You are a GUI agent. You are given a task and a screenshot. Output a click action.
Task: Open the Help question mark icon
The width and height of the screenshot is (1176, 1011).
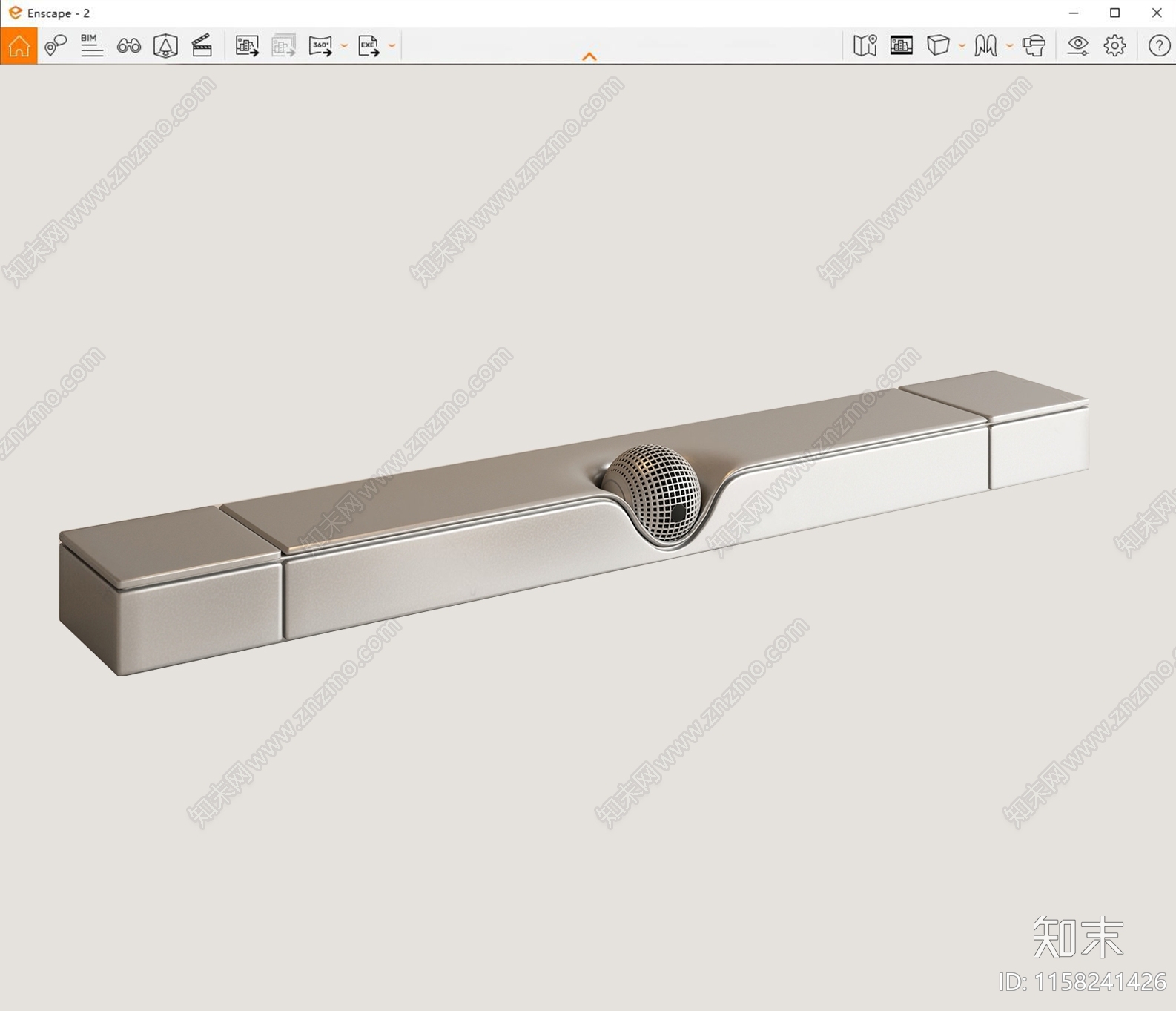[x=1159, y=46]
